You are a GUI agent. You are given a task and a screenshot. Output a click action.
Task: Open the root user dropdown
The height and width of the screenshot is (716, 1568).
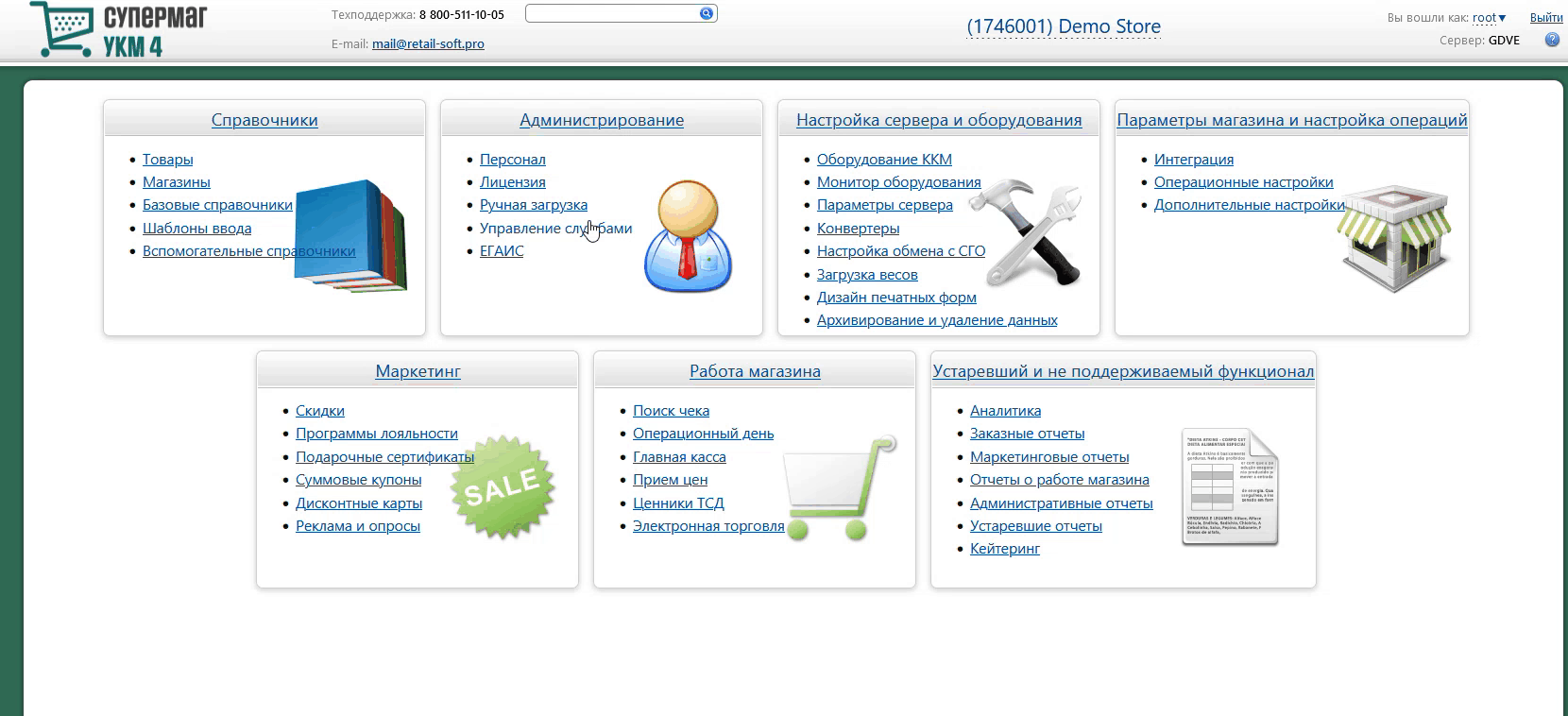tap(1489, 18)
